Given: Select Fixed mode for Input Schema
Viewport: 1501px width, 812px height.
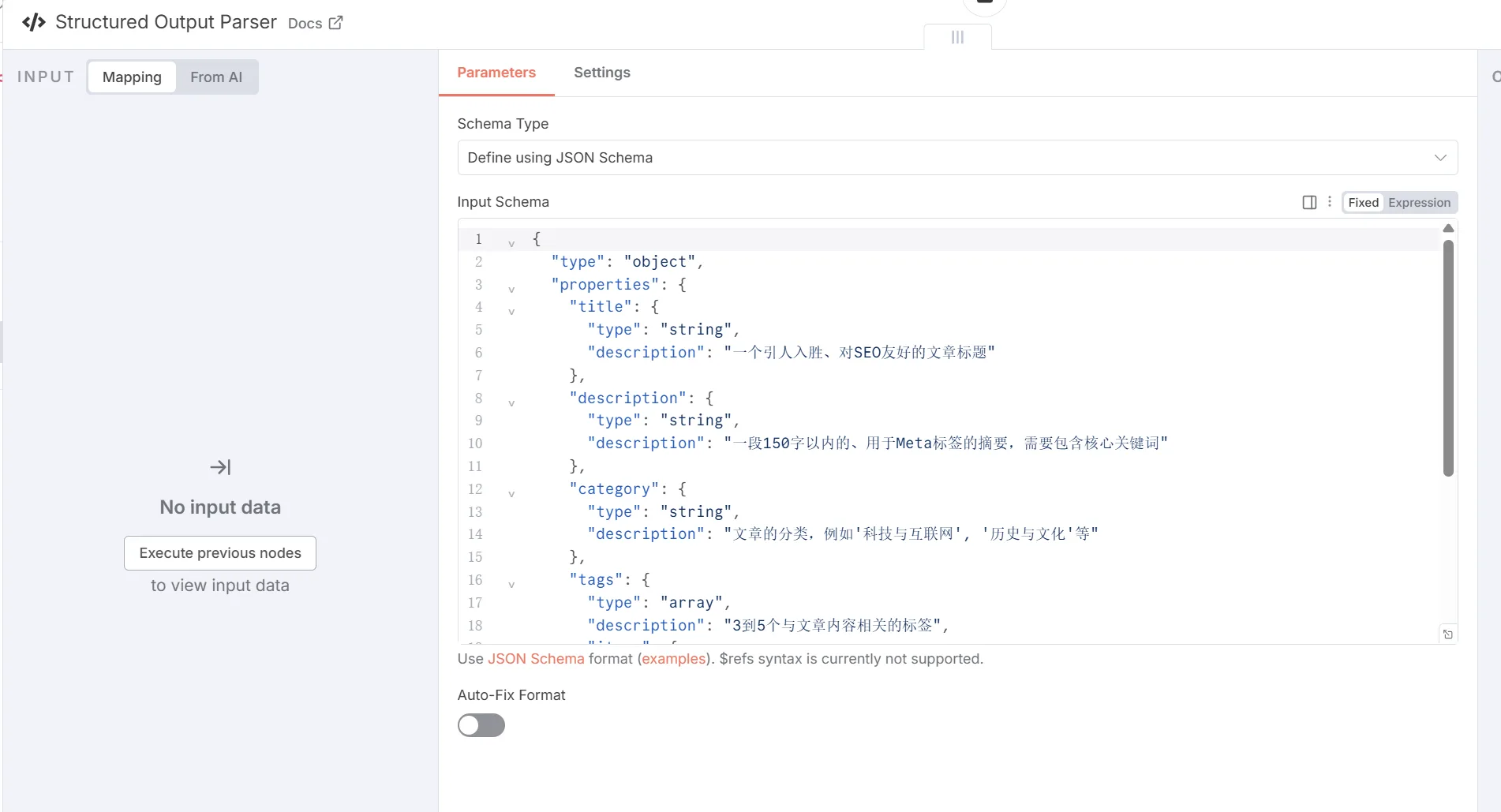Looking at the screenshot, I should (1363, 203).
